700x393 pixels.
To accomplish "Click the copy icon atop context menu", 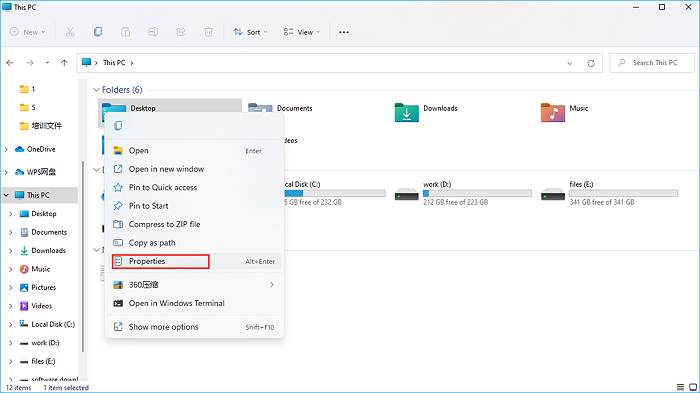I will point(118,125).
